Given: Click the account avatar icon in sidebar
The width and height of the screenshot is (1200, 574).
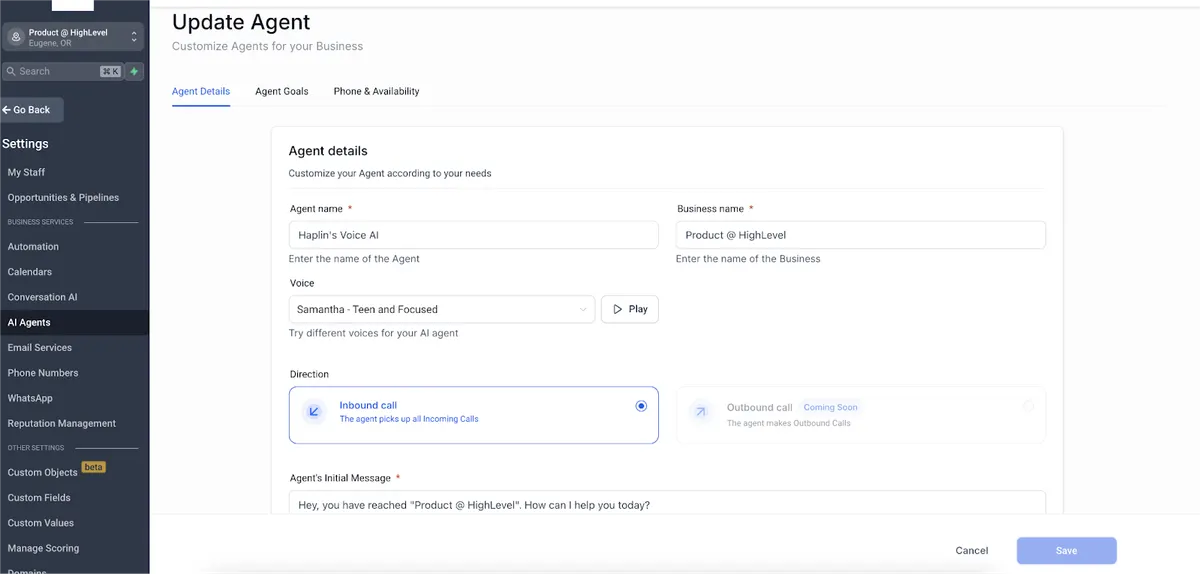Looking at the screenshot, I should point(16,37).
